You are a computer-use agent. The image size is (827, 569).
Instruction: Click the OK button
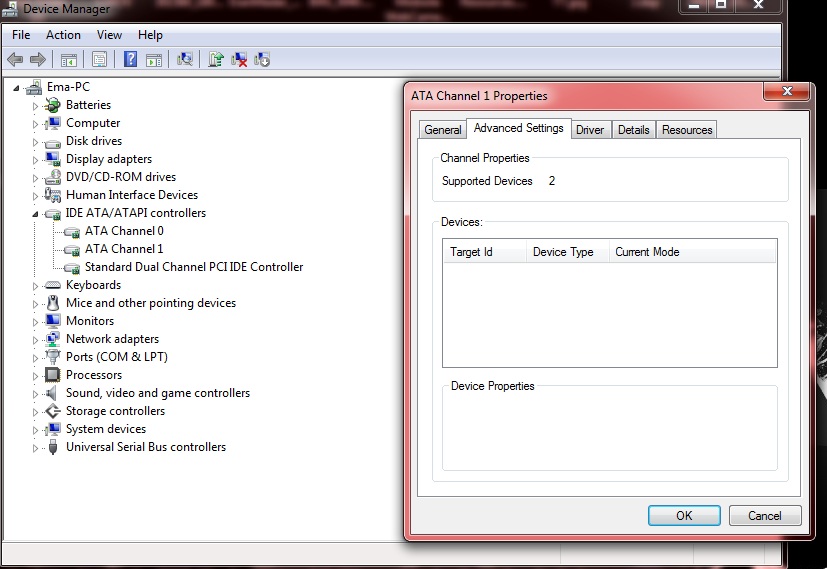pyautogui.click(x=684, y=516)
